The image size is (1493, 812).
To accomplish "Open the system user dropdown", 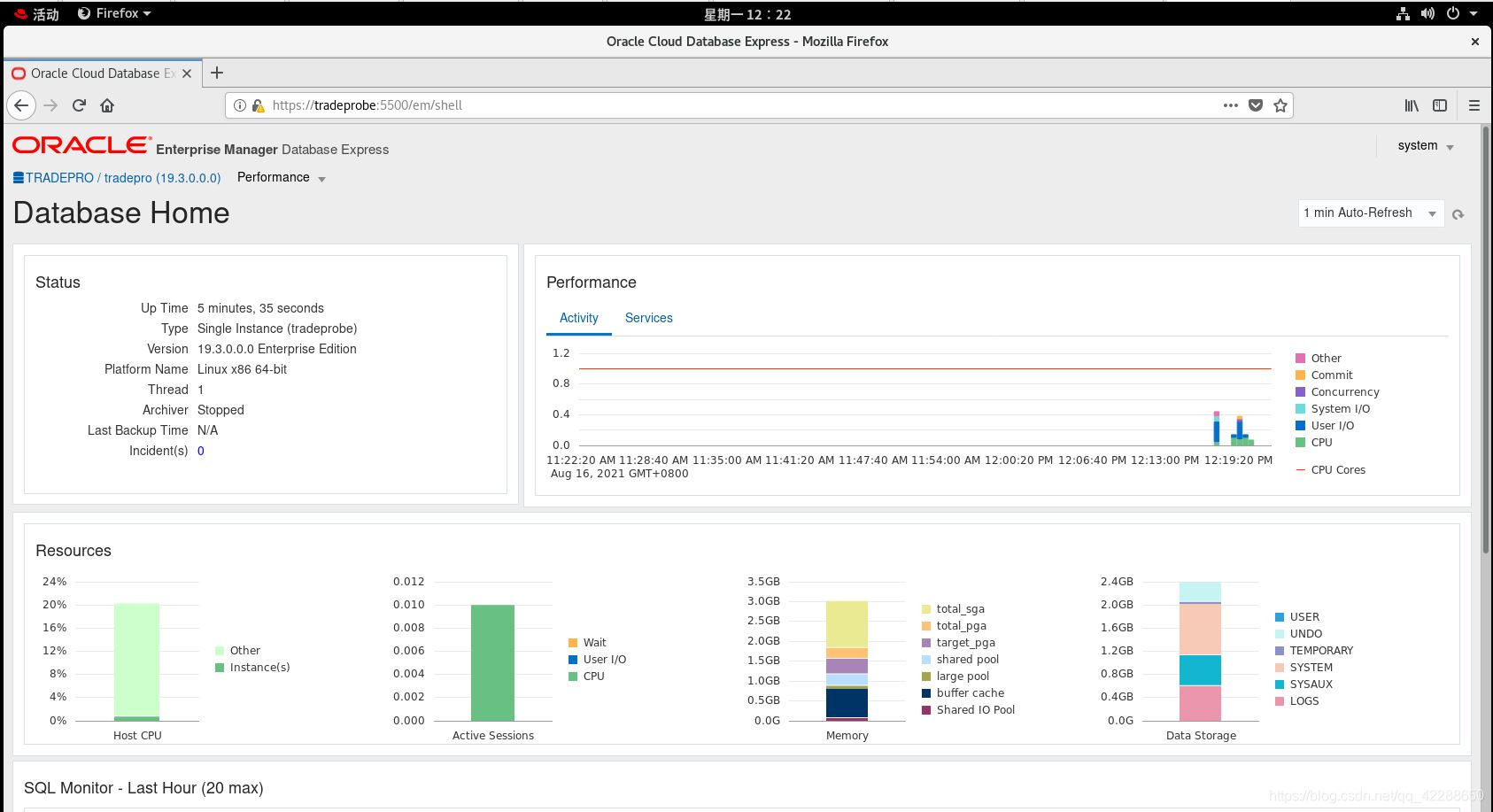I will click(1426, 146).
